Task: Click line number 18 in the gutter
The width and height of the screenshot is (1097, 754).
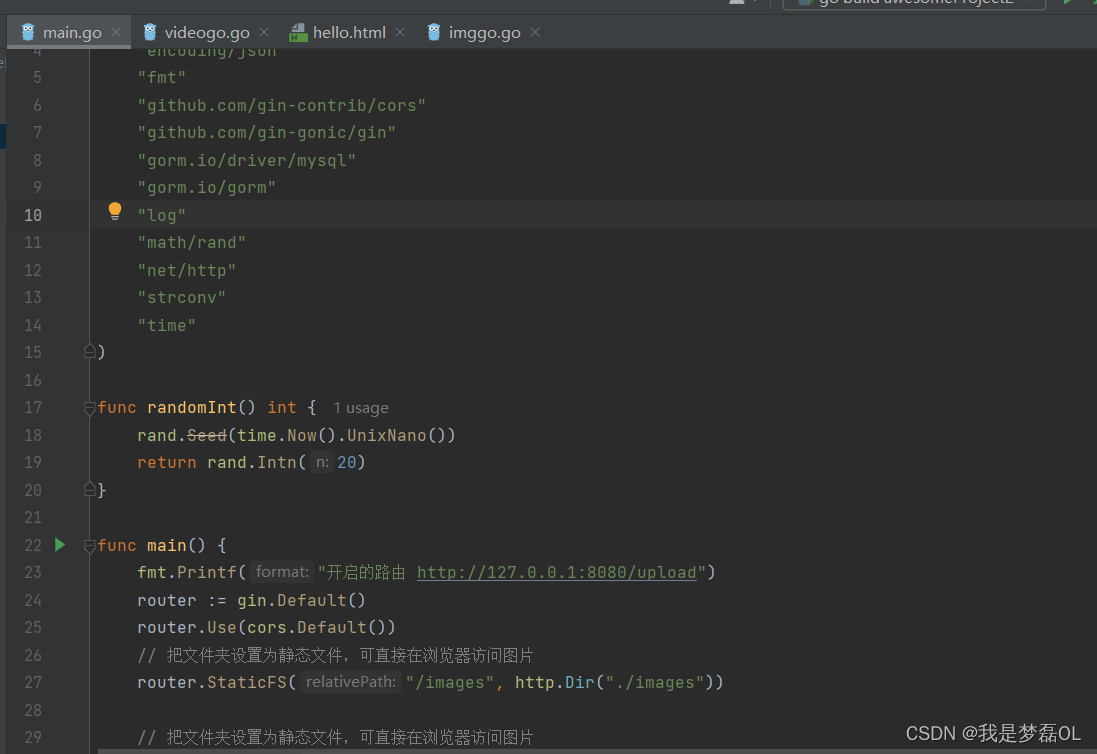Action: coord(33,435)
